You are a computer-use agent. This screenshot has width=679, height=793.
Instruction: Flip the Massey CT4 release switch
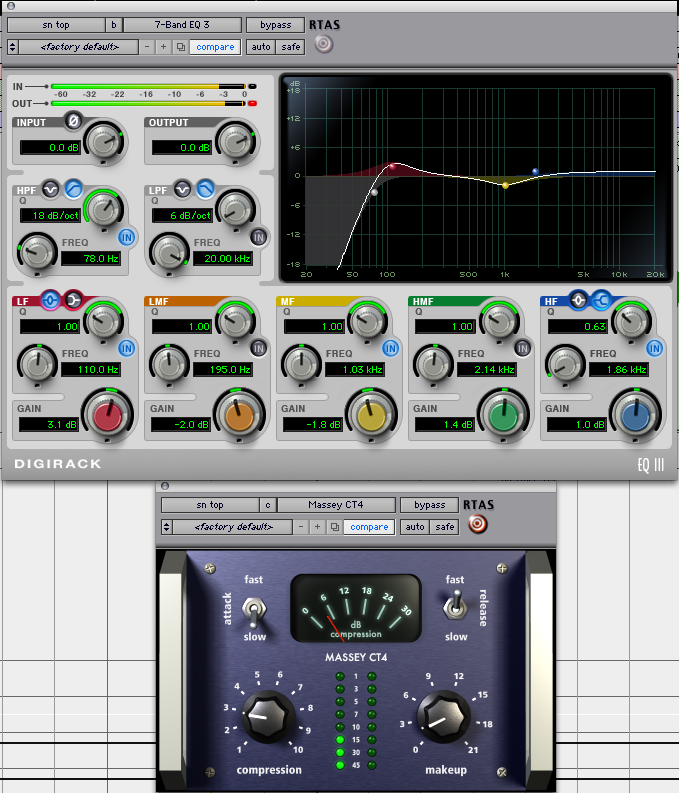point(456,606)
